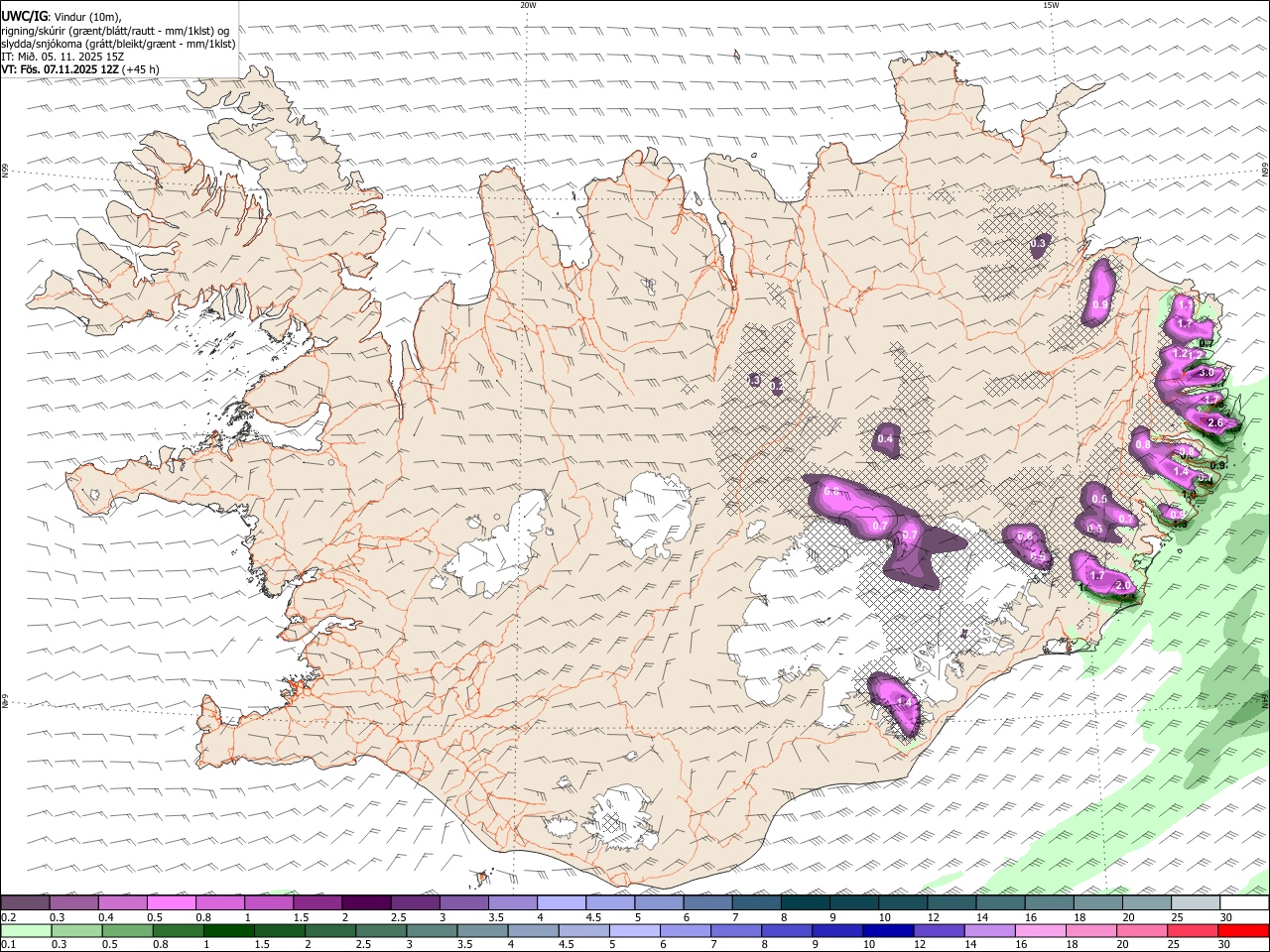Click the 15W longitude label at top

click(x=1051, y=5)
